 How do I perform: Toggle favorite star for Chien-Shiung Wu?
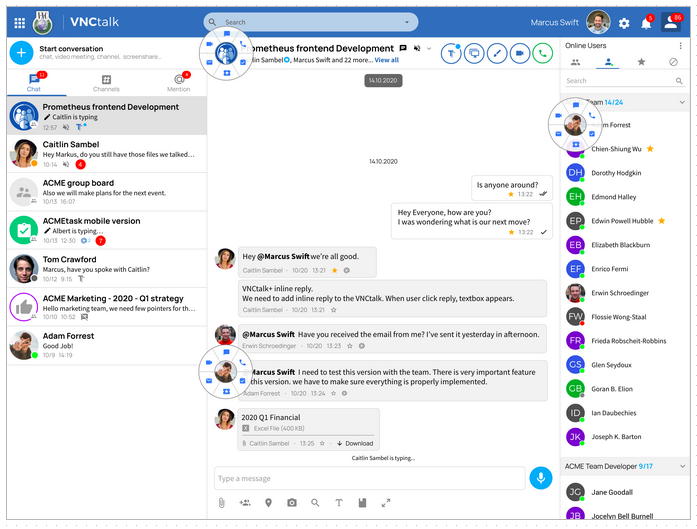[x=650, y=149]
